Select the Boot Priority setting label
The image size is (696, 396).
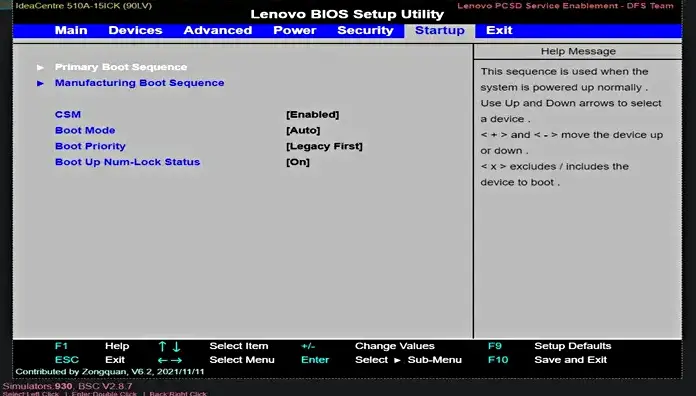point(90,146)
